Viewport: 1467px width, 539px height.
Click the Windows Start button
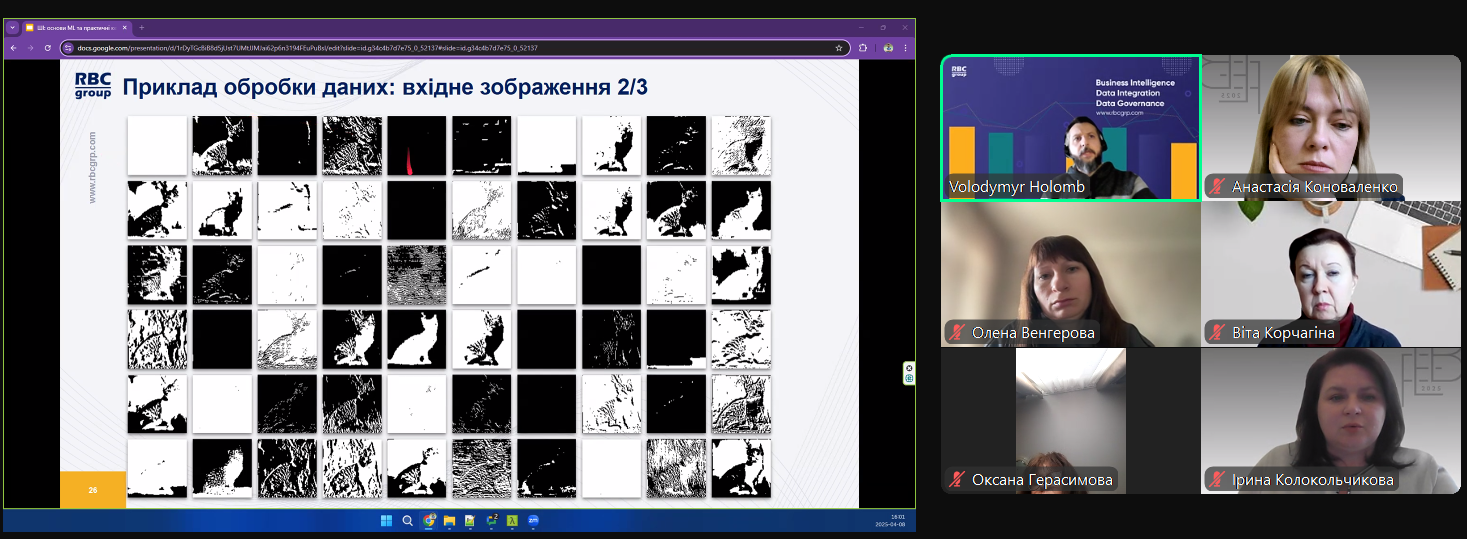(x=386, y=520)
